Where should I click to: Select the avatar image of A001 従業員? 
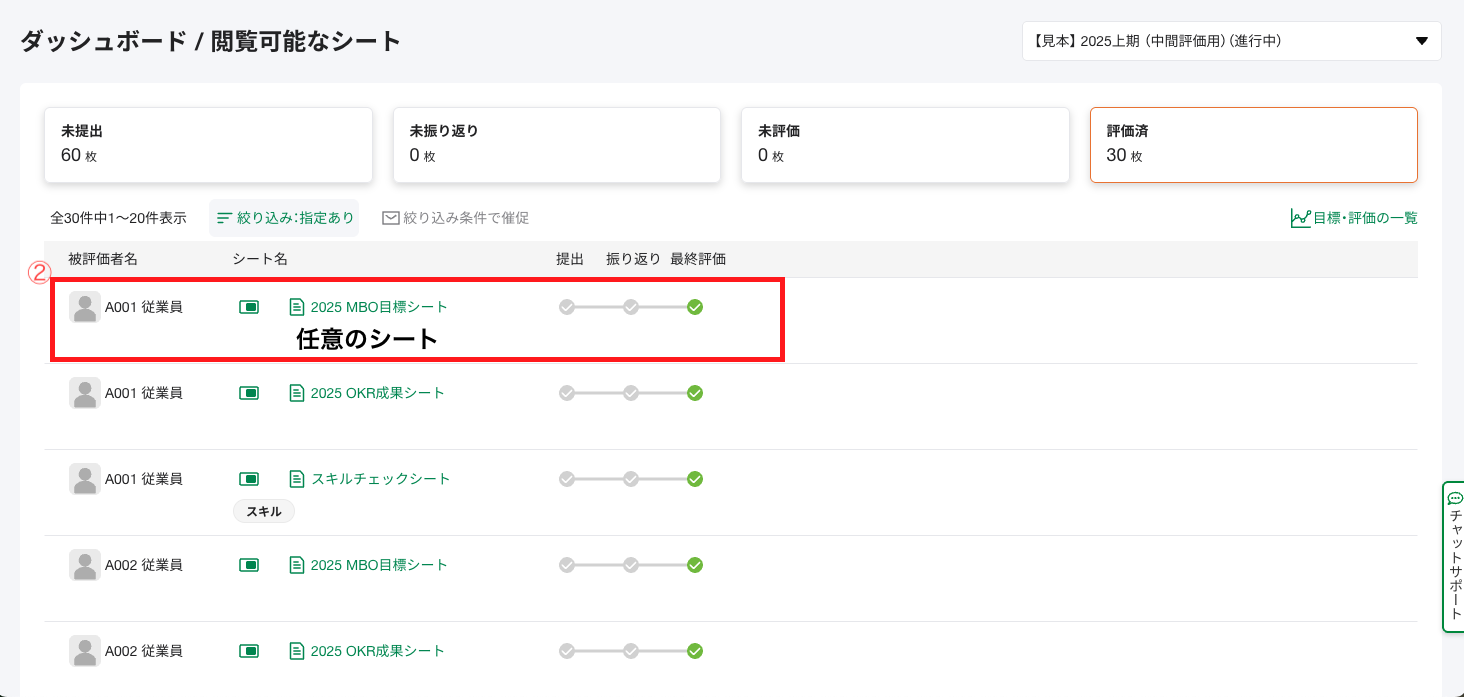tap(85, 306)
